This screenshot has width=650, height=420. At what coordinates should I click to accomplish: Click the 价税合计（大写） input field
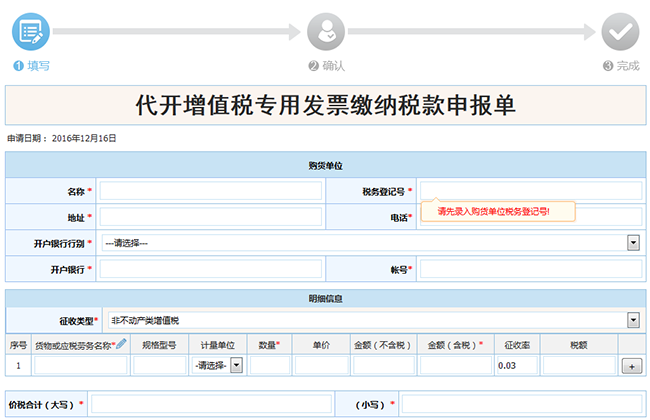211,404
